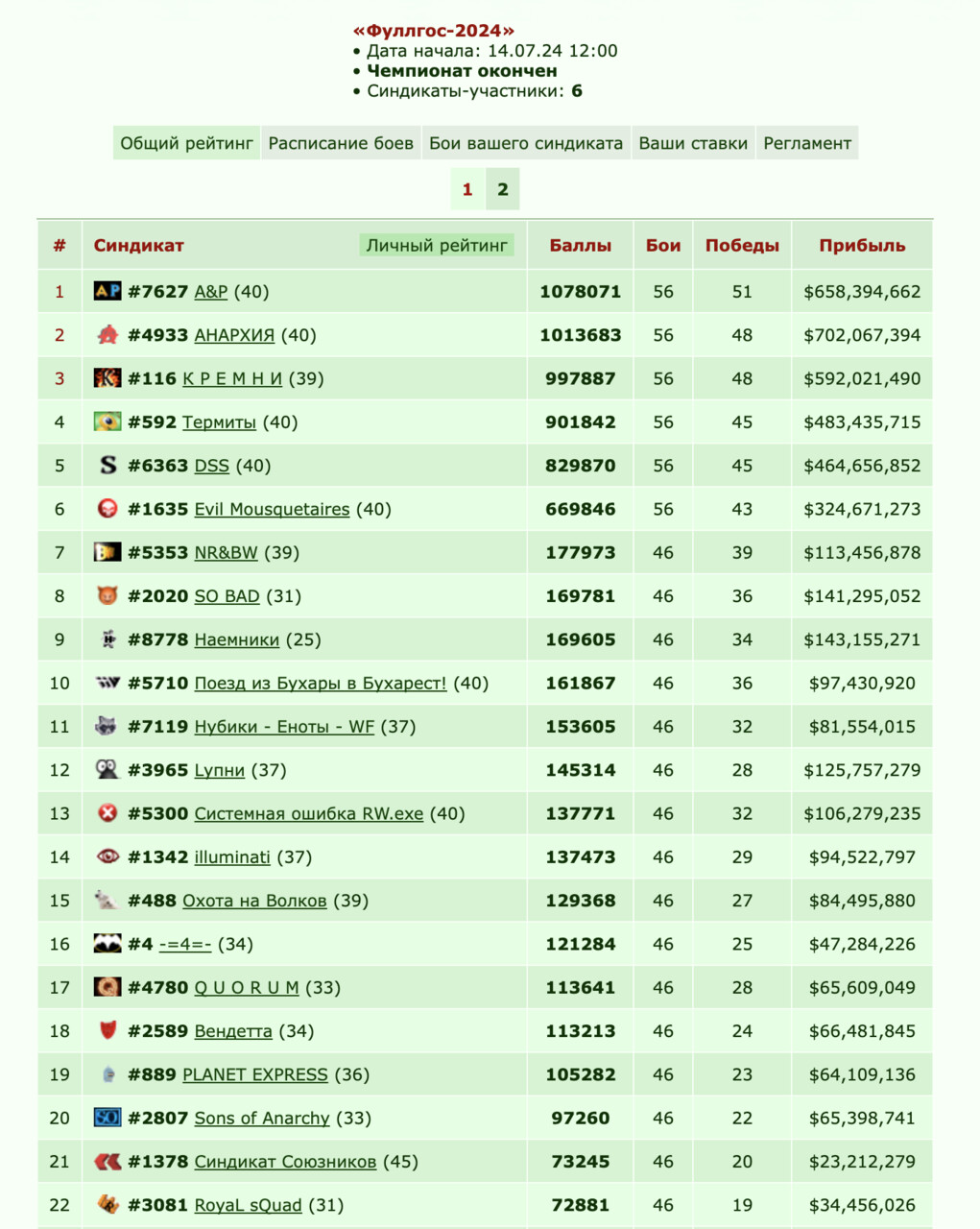Click the red shield icon of Вендетта

point(108,1030)
